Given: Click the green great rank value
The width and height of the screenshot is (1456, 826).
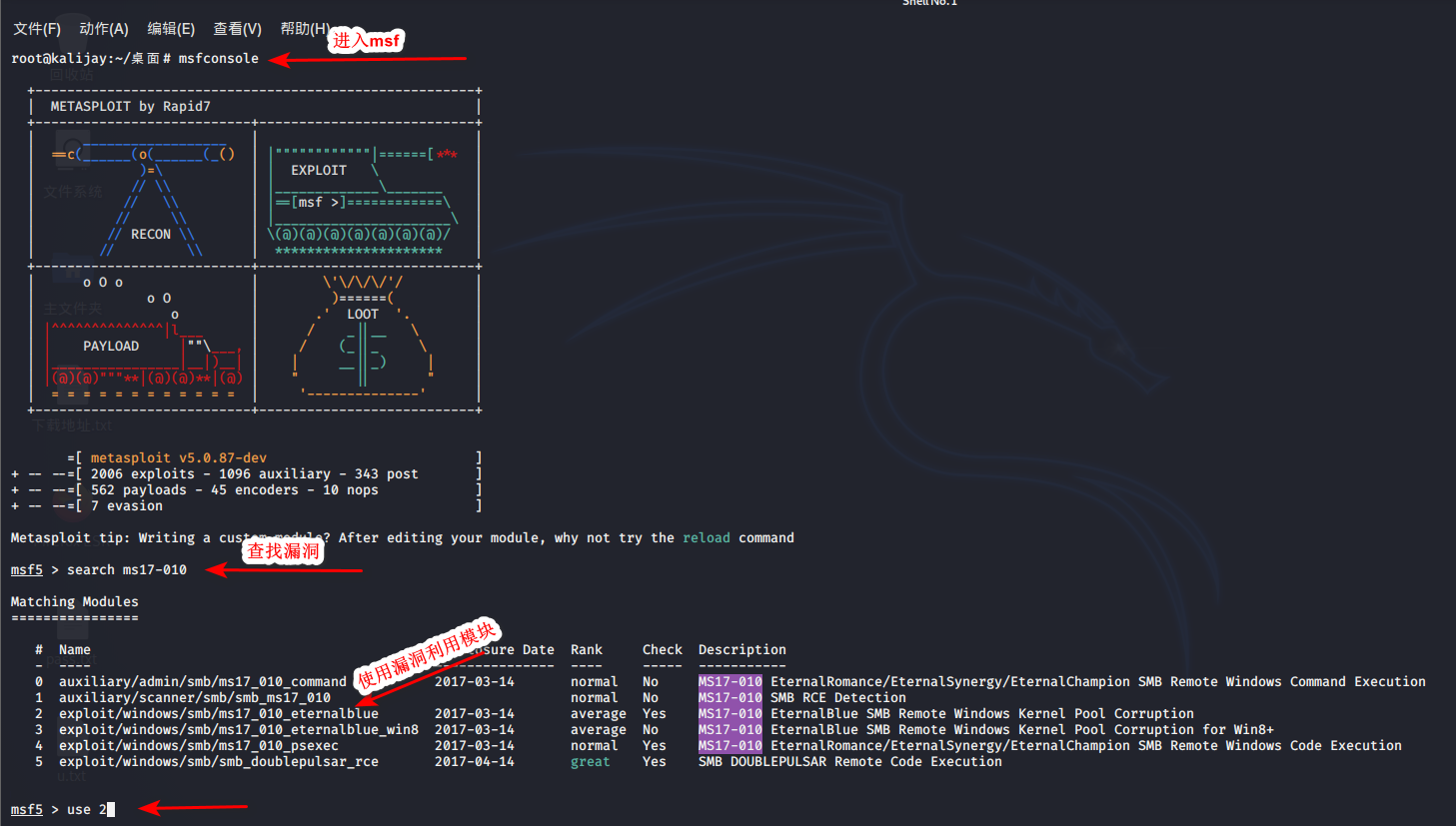Looking at the screenshot, I should point(590,762).
